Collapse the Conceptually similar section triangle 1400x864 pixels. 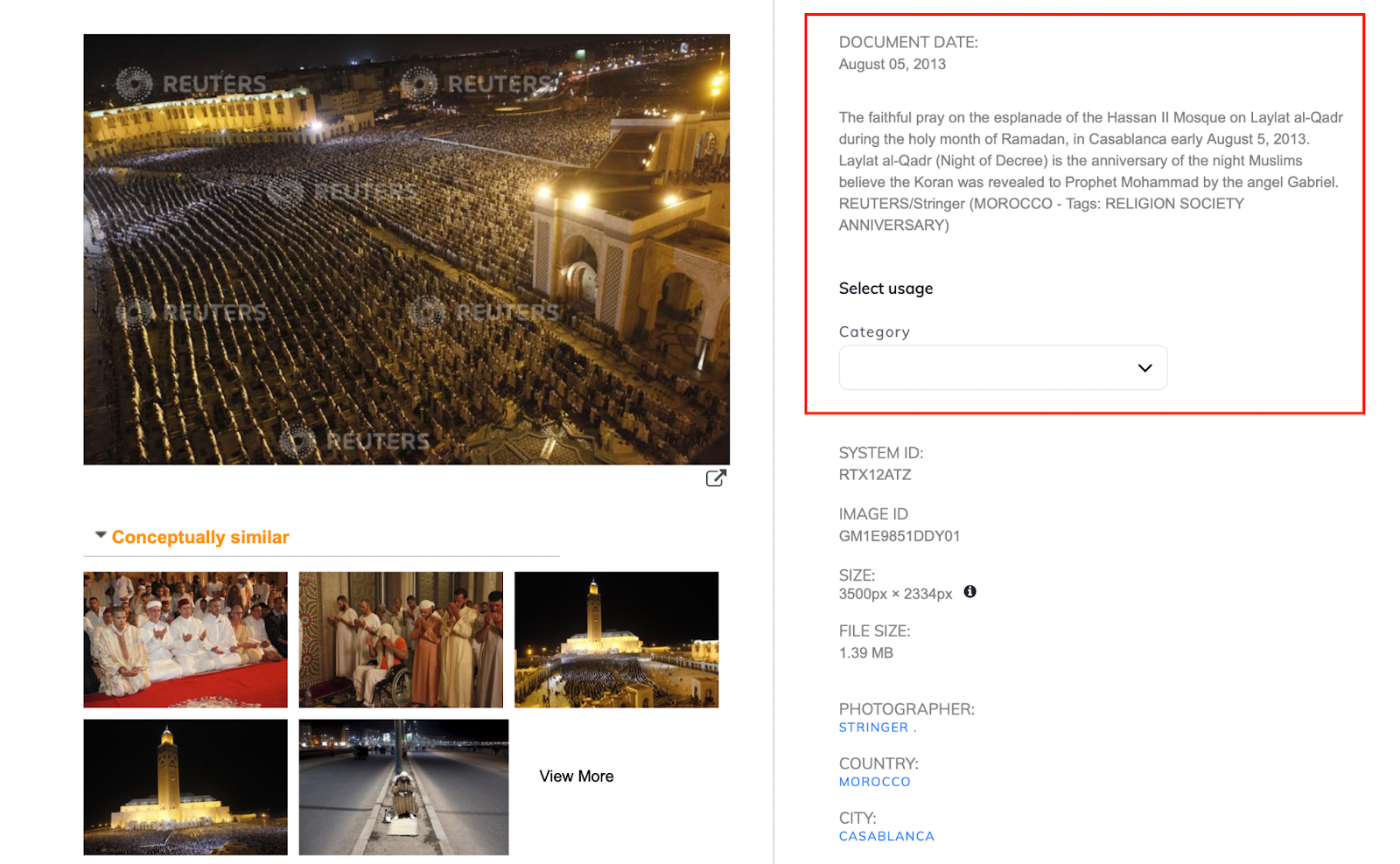(x=101, y=534)
